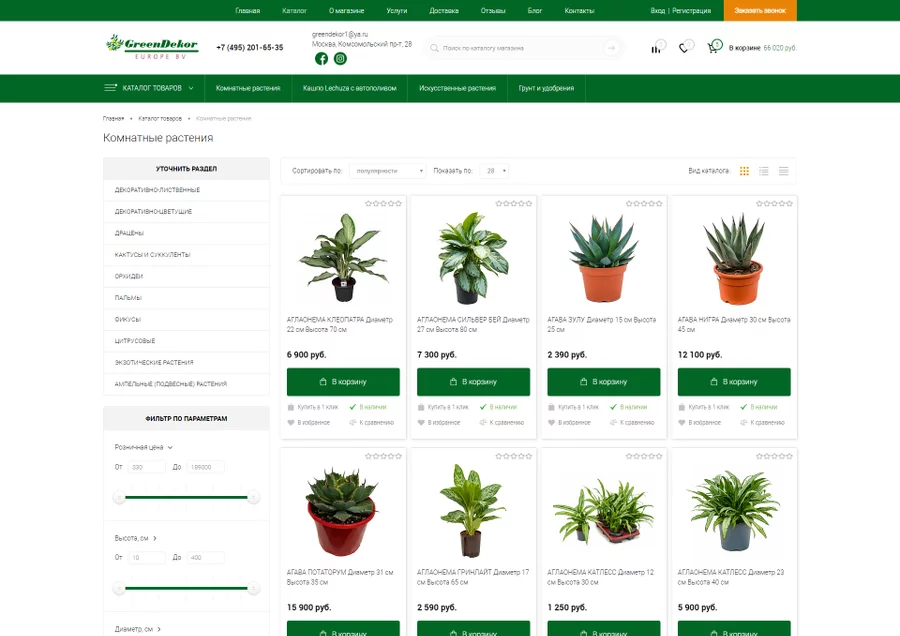
Task: Open the Facebook page icon
Action: (321, 59)
